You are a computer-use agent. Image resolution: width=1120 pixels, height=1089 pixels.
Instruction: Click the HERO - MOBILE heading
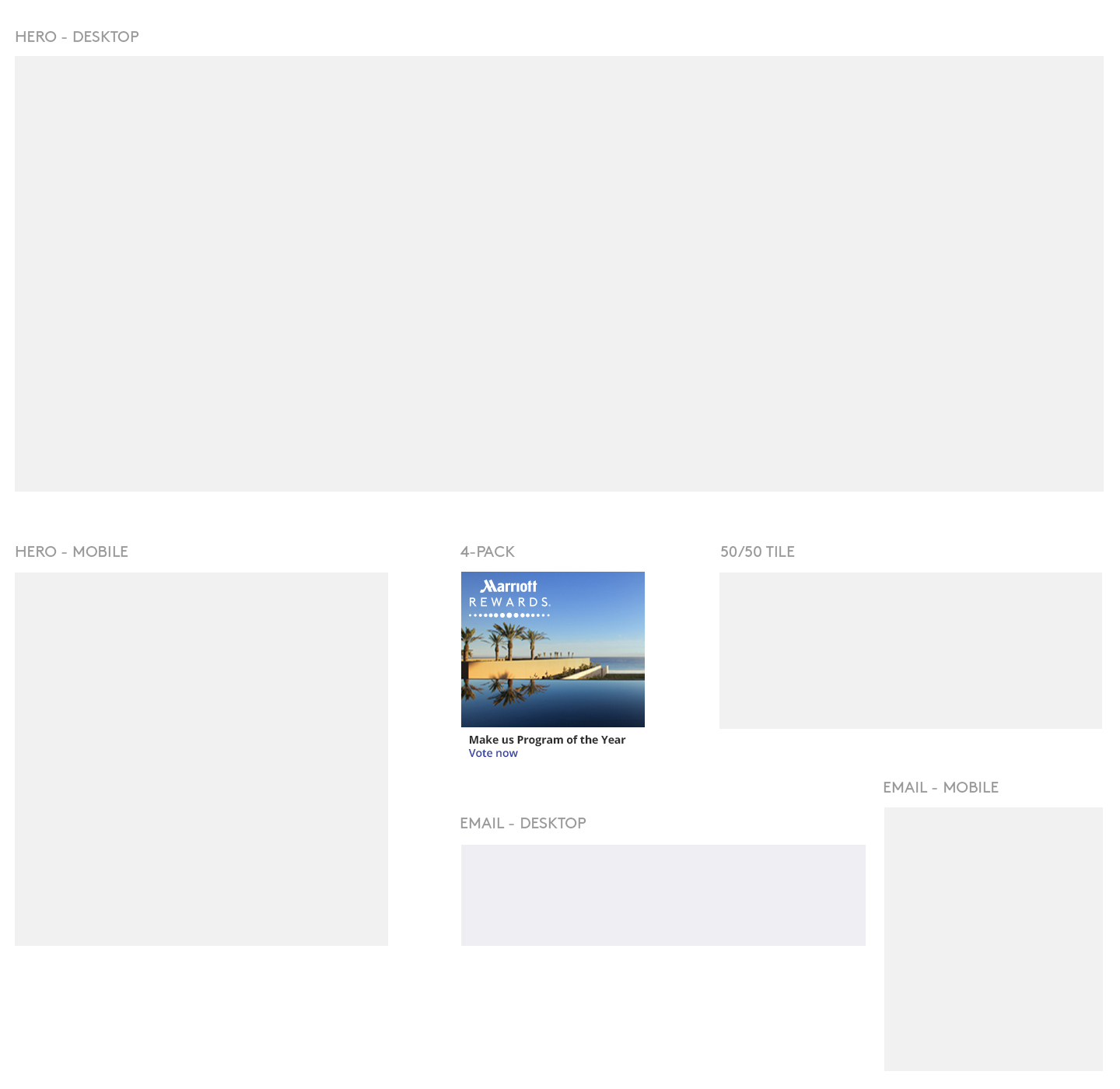(x=72, y=552)
